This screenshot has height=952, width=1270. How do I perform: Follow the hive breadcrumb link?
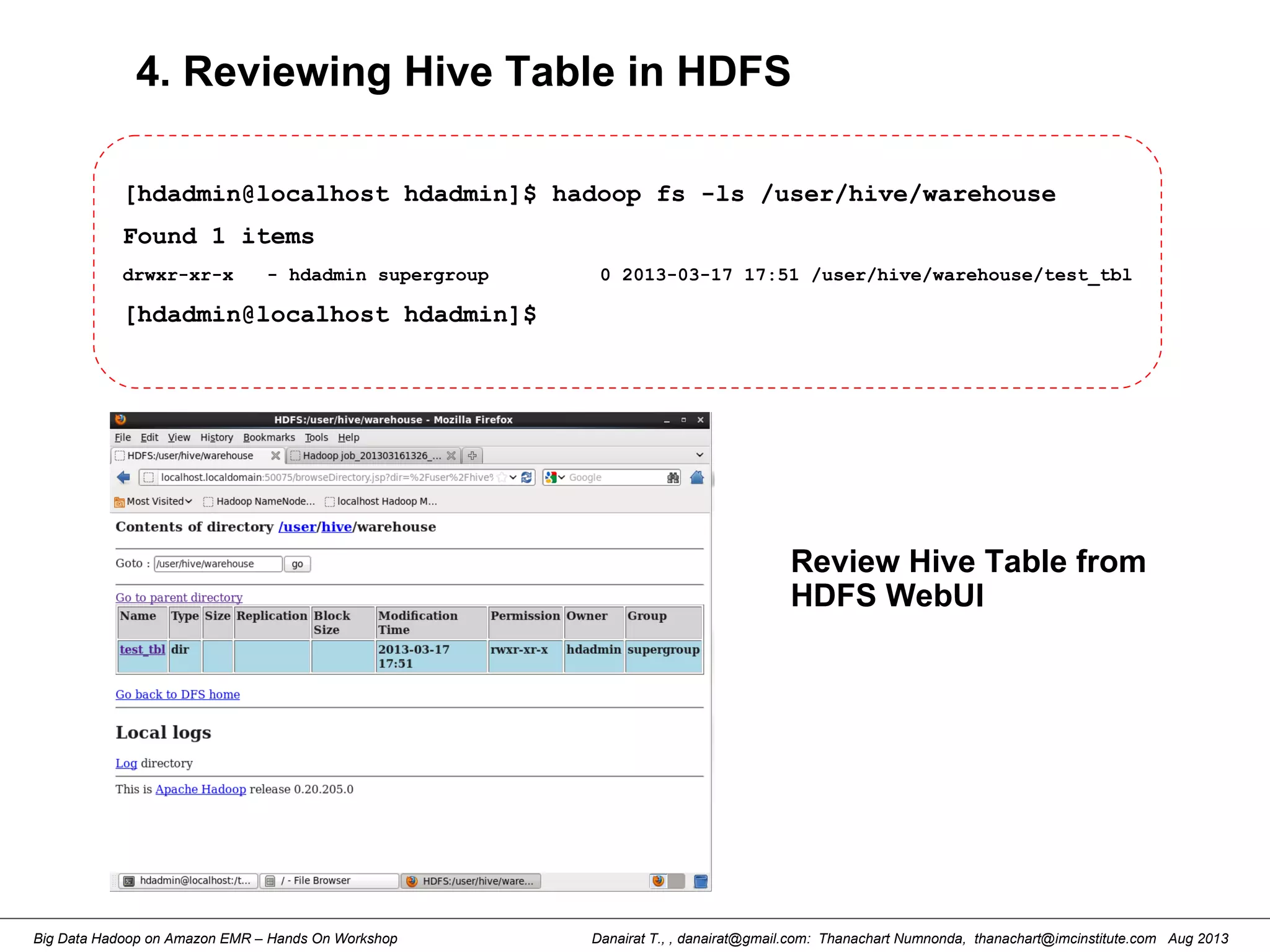[337, 527]
